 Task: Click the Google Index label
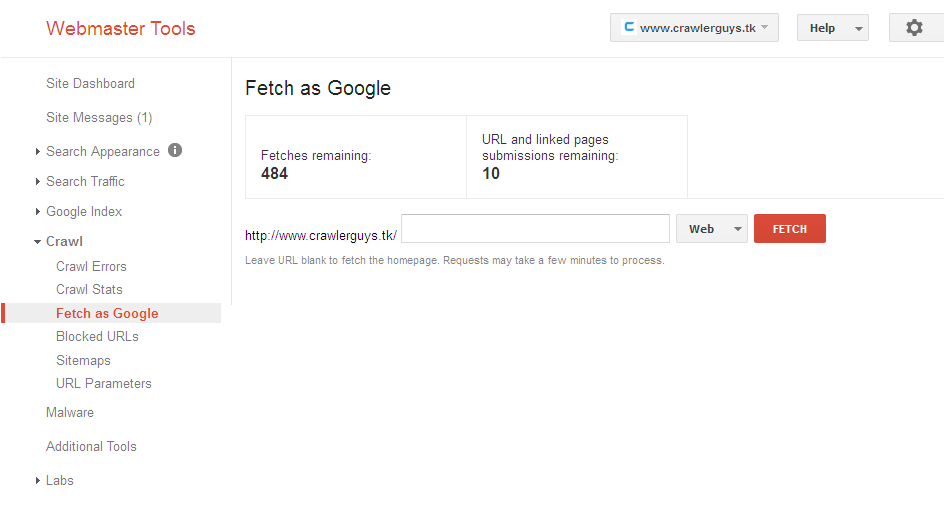84,211
